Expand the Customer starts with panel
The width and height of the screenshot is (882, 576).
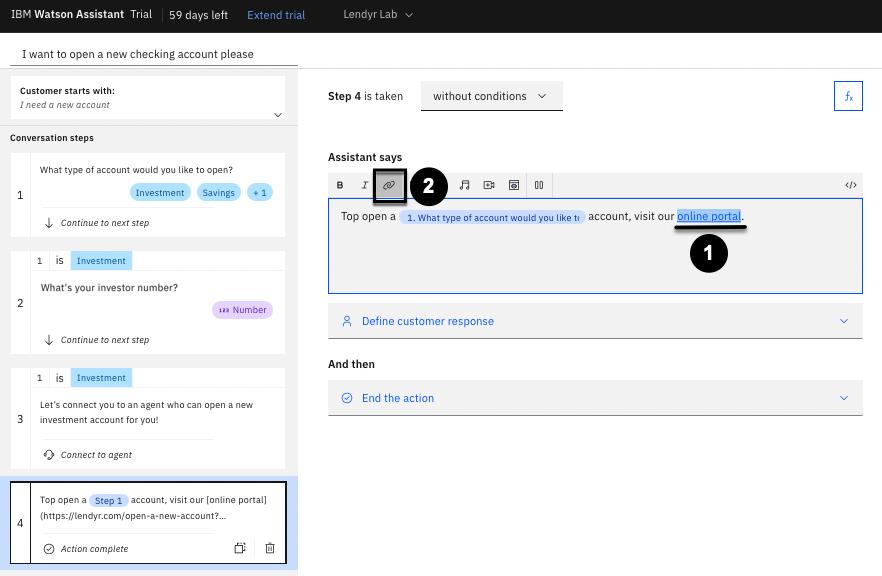(277, 115)
